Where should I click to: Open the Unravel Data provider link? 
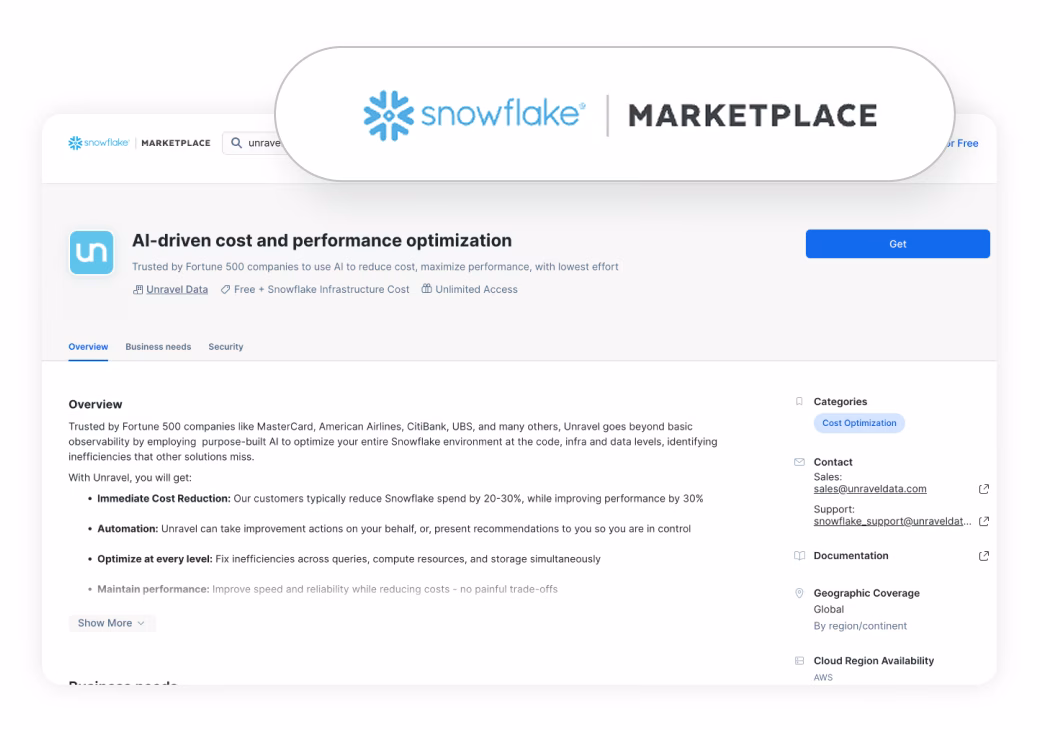pyautogui.click(x=177, y=290)
